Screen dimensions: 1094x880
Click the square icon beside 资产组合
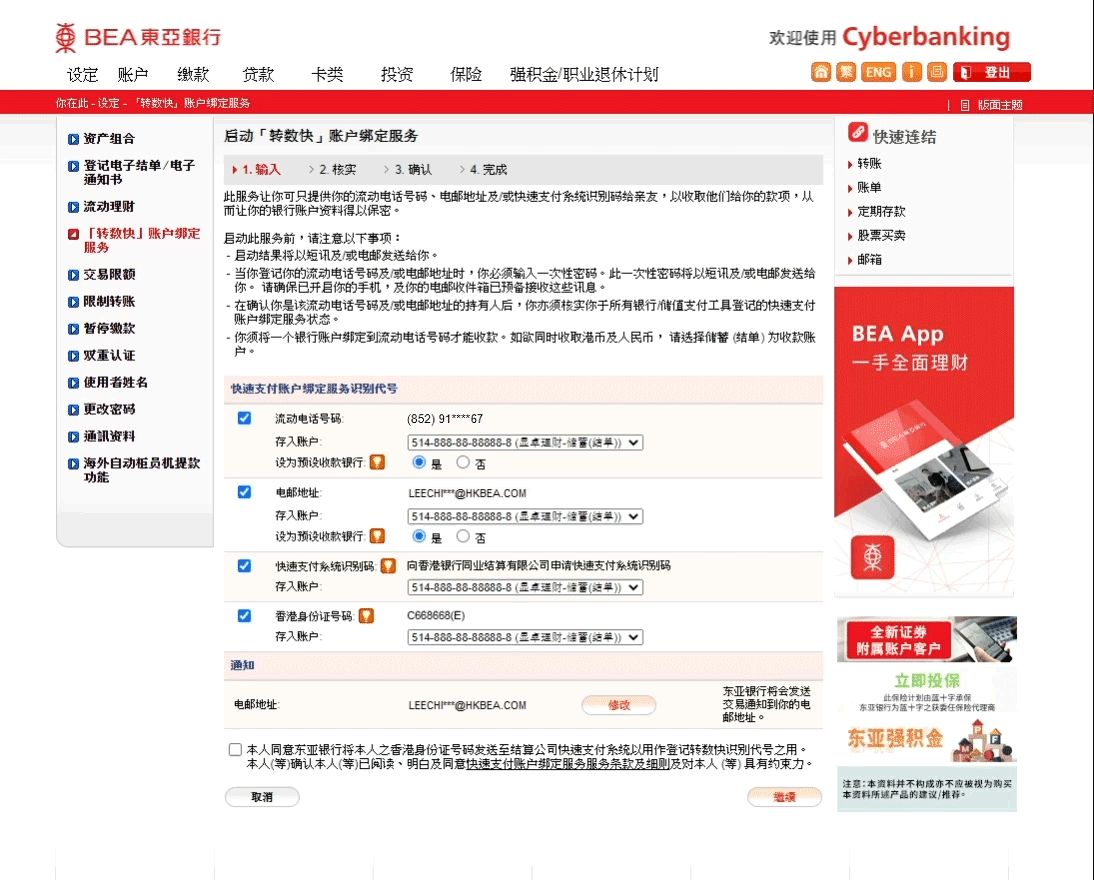[x=73, y=139]
